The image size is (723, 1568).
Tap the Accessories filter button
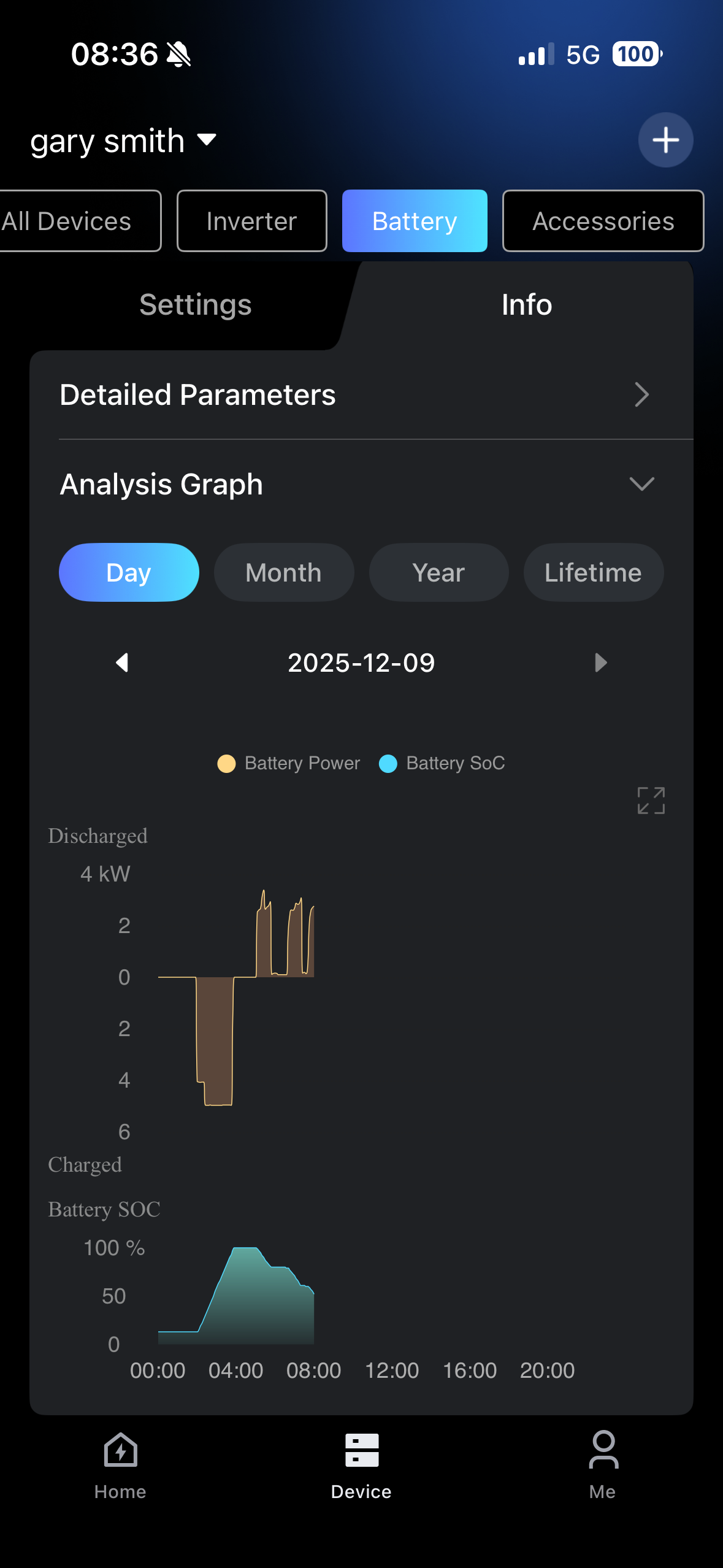point(603,221)
